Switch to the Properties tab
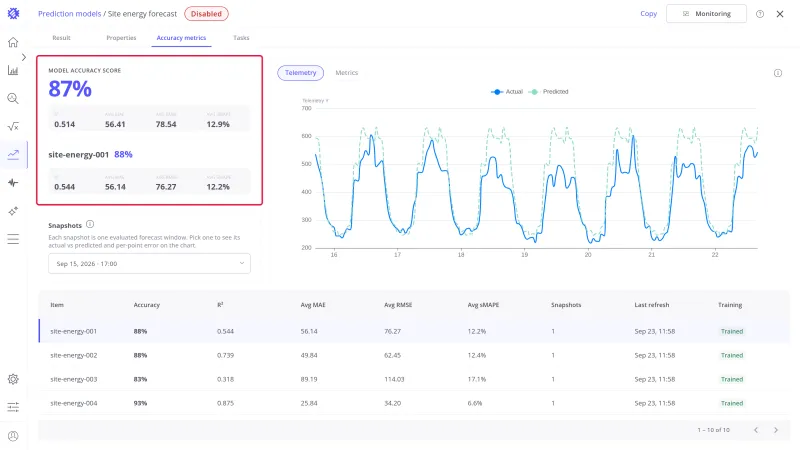Viewport: 800px width, 450px height. tap(121, 38)
